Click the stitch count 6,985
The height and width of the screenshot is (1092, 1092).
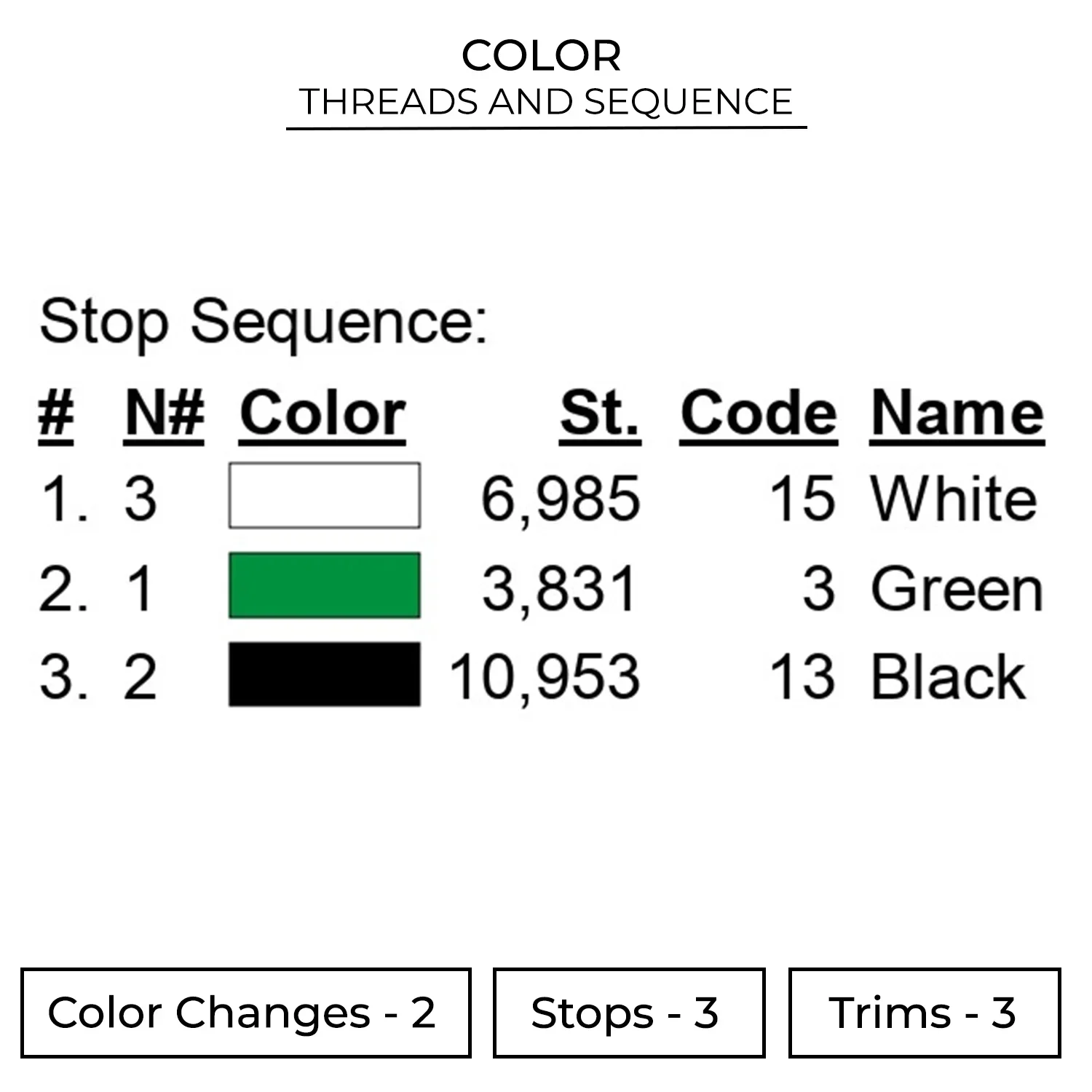(x=561, y=499)
